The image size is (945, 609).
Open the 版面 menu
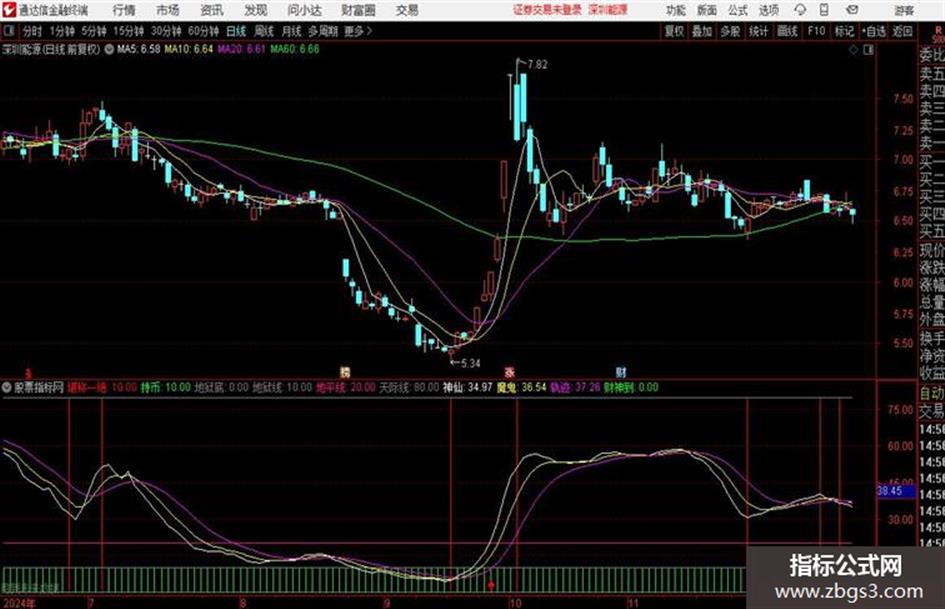coord(707,10)
